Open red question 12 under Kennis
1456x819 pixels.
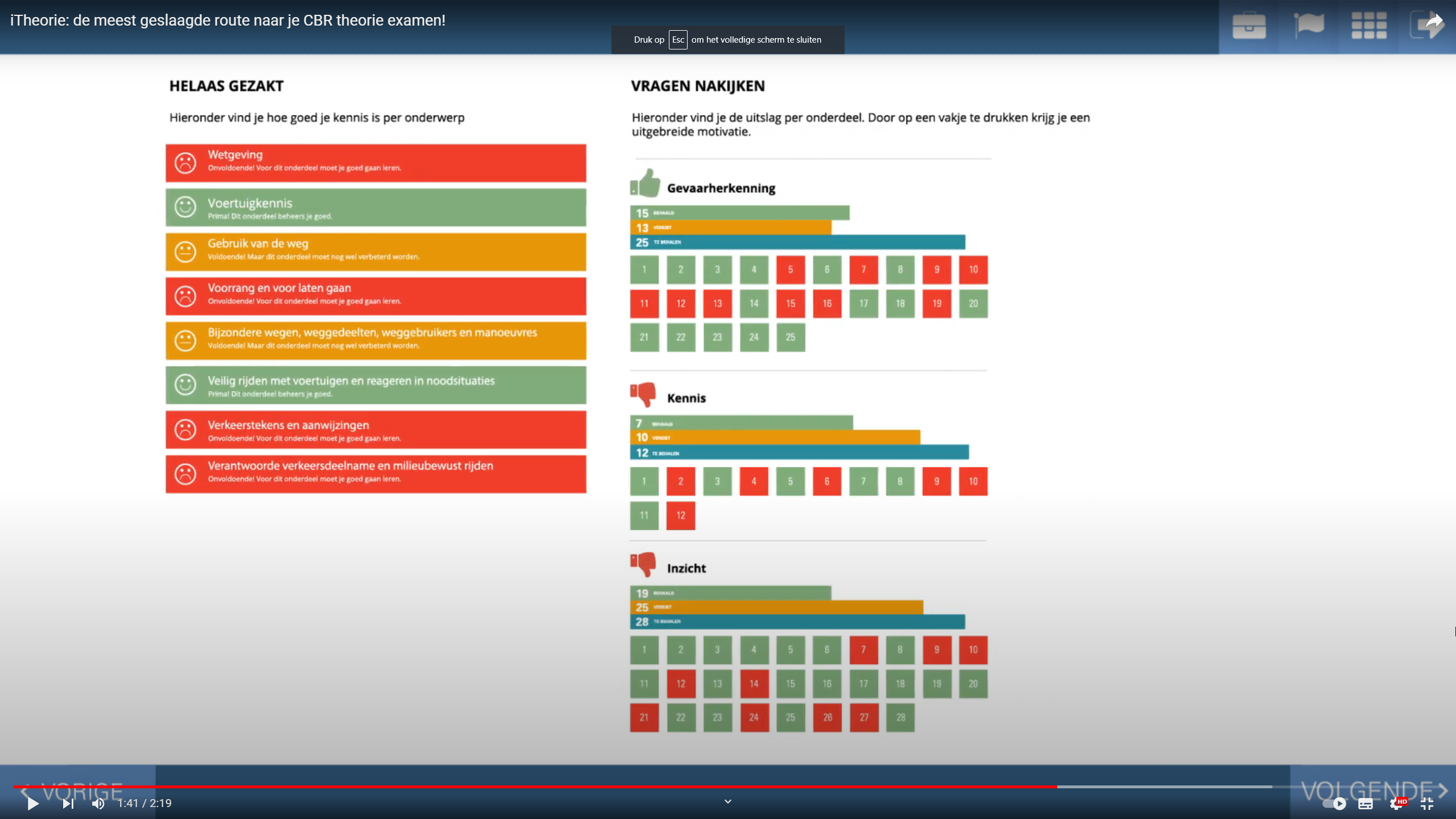(680, 515)
